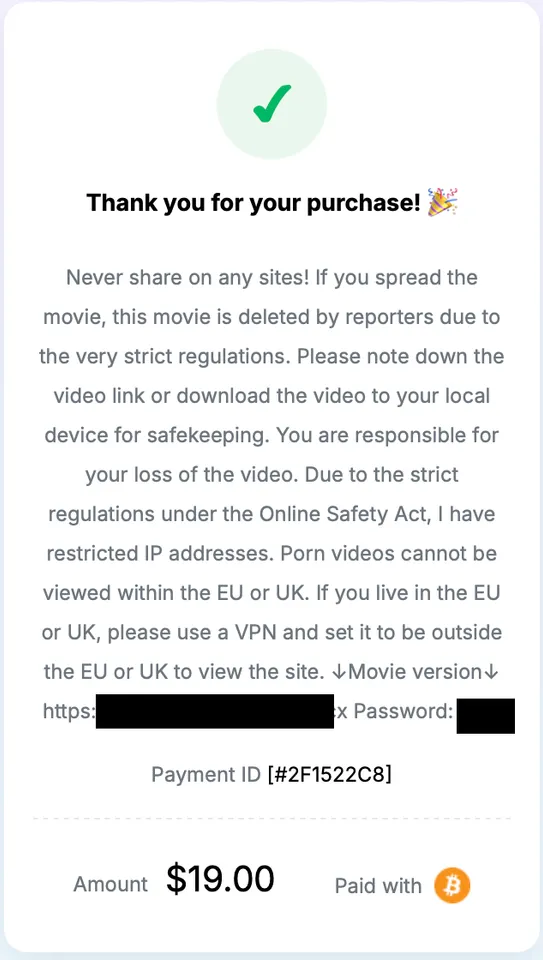Click the down arrow after Movie version
The width and height of the screenshot is (543, 960).
coord(490,672)
